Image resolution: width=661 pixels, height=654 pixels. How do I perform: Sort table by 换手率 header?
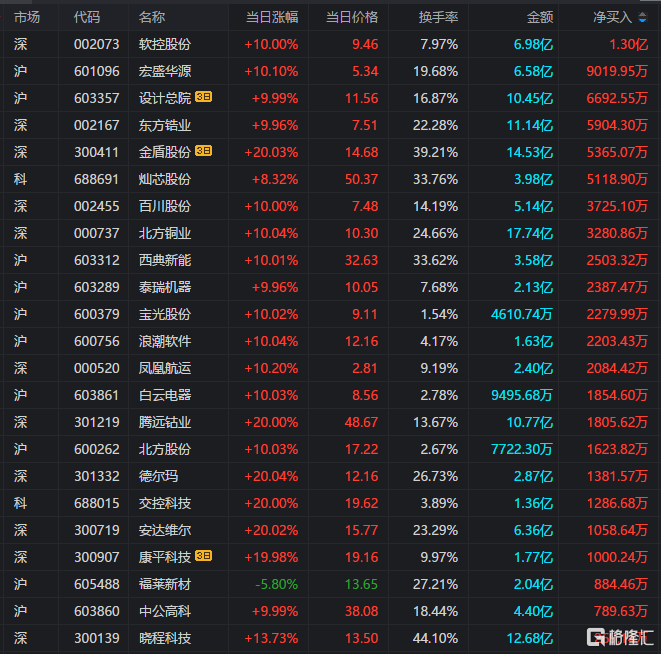tap(438, 17)
